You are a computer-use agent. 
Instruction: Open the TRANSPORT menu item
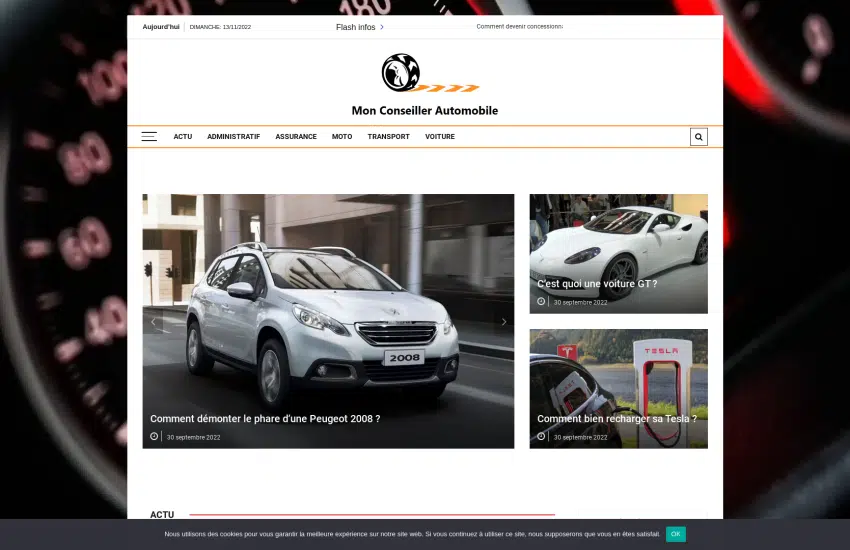[x=388, y=137]
